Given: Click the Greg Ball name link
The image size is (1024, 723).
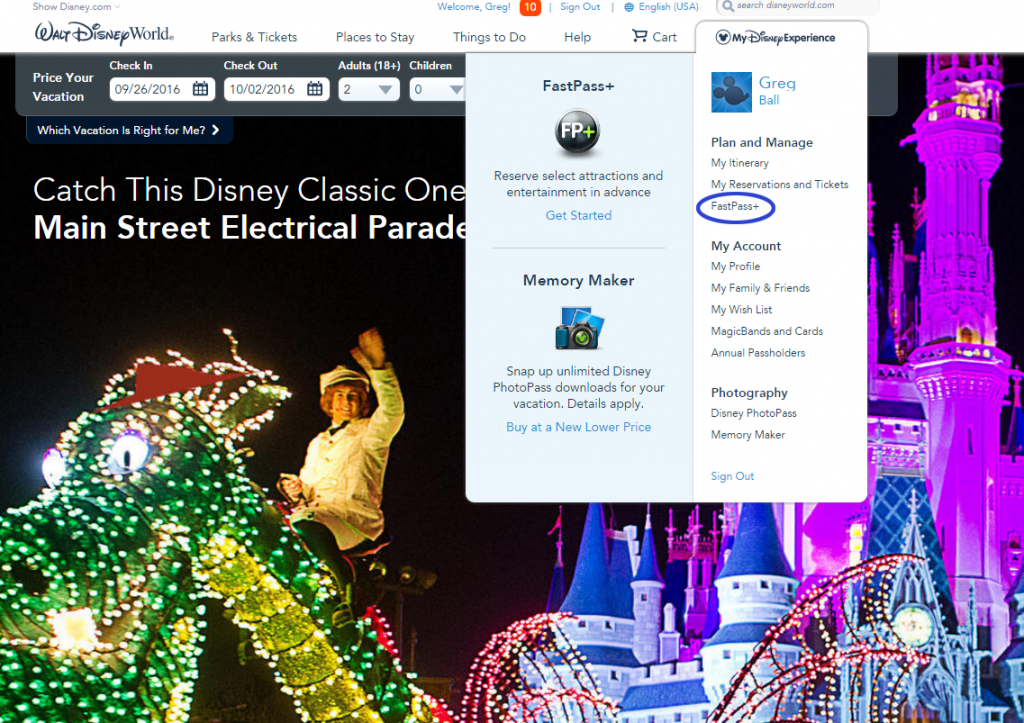Looking at the screenshot, I should (777, 91).
